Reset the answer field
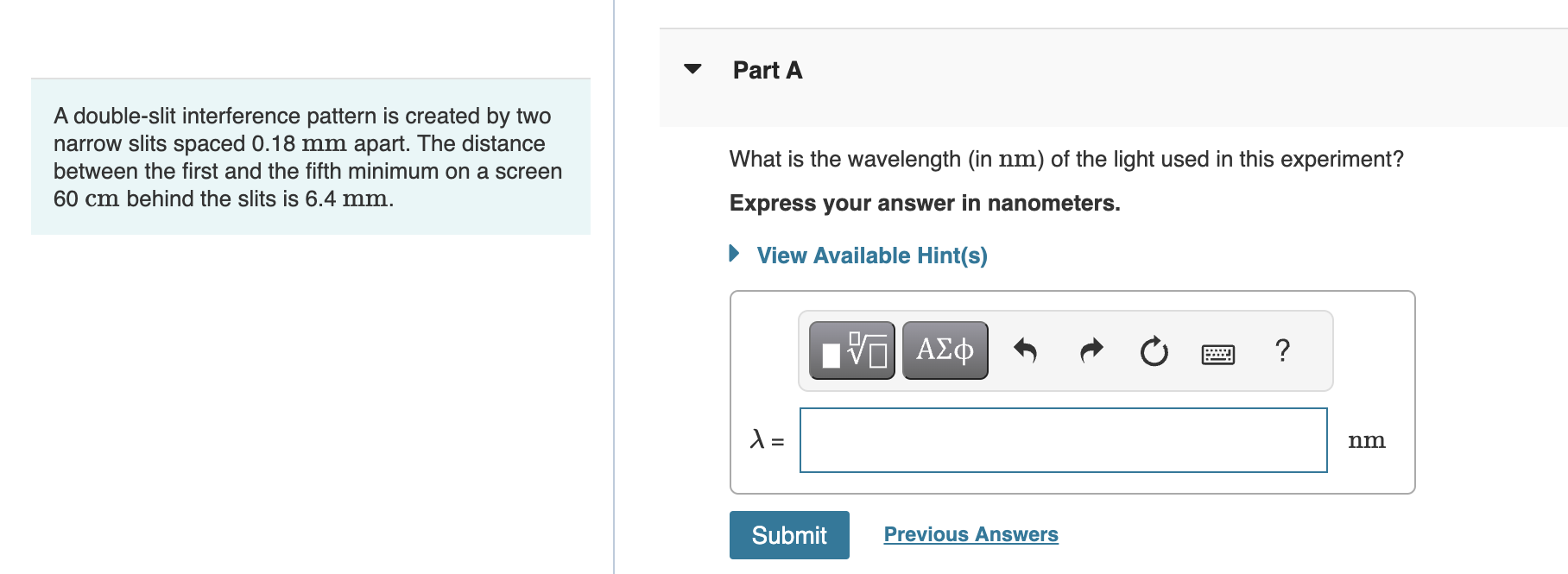 (1154, 350)
